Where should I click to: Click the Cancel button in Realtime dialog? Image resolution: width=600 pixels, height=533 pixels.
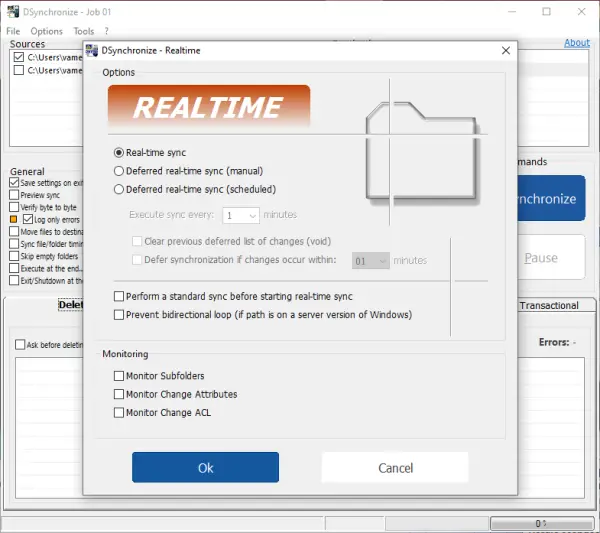tap(395, 468)
